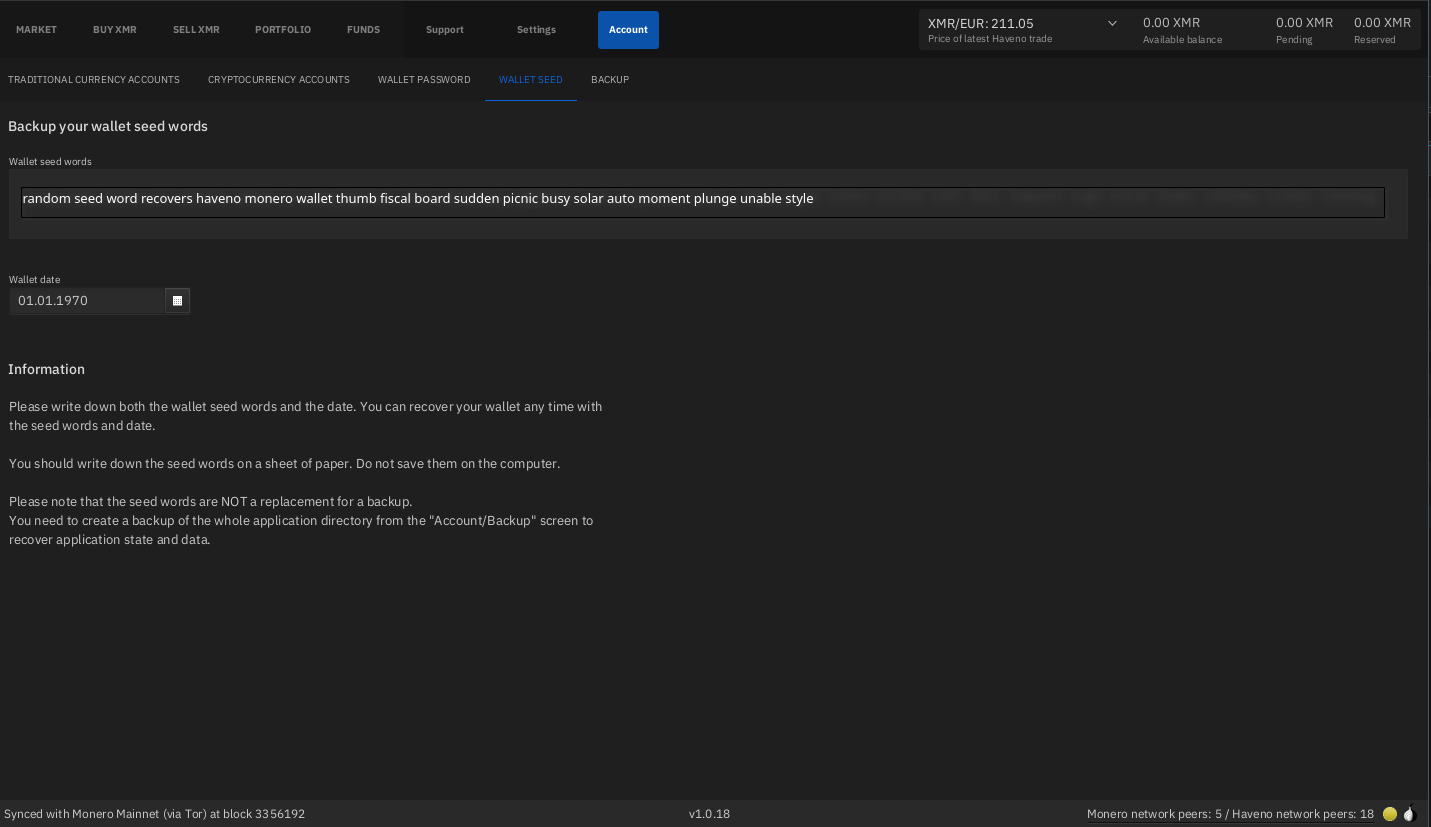
Task: Click the Reserved 0.00 XMR value
Action: 1382,23
